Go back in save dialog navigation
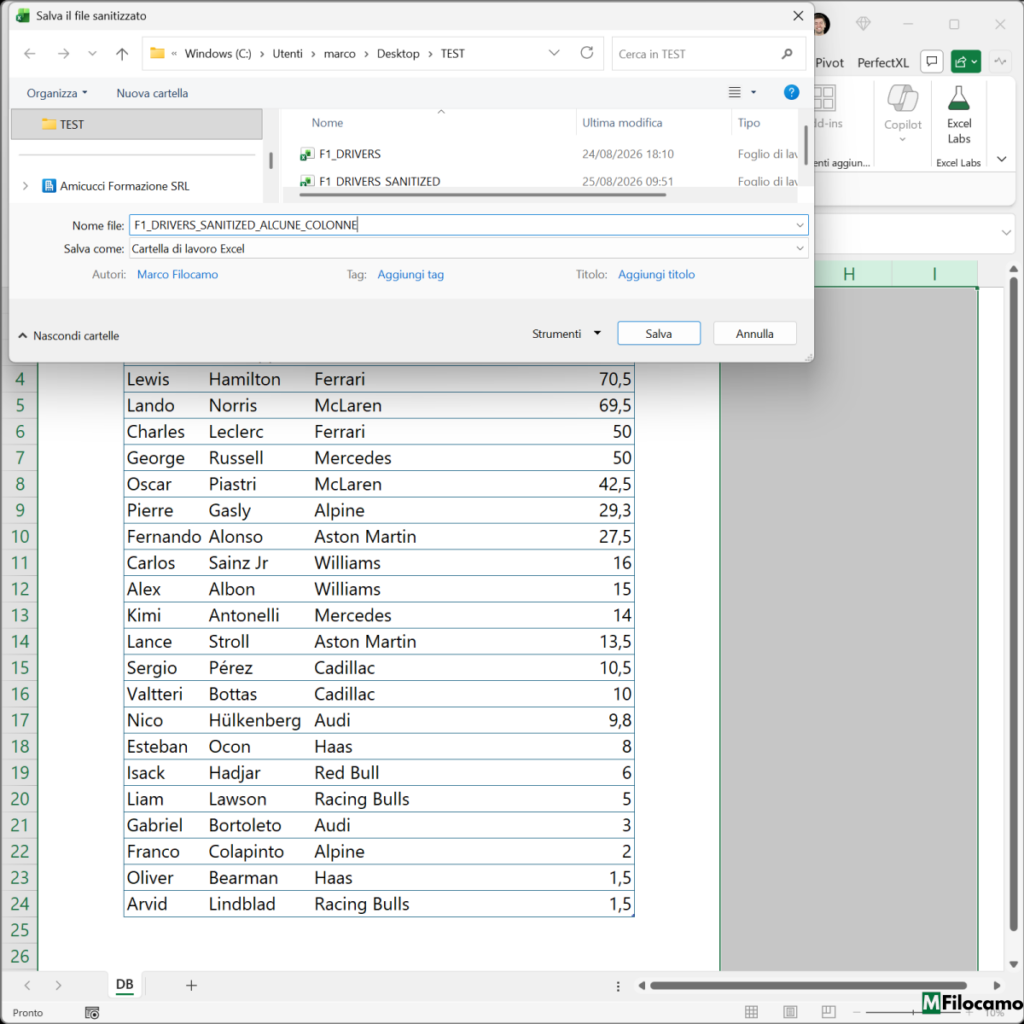Screen dimensions: 1024x1024 pyautogui.click(x=30, y=54)
